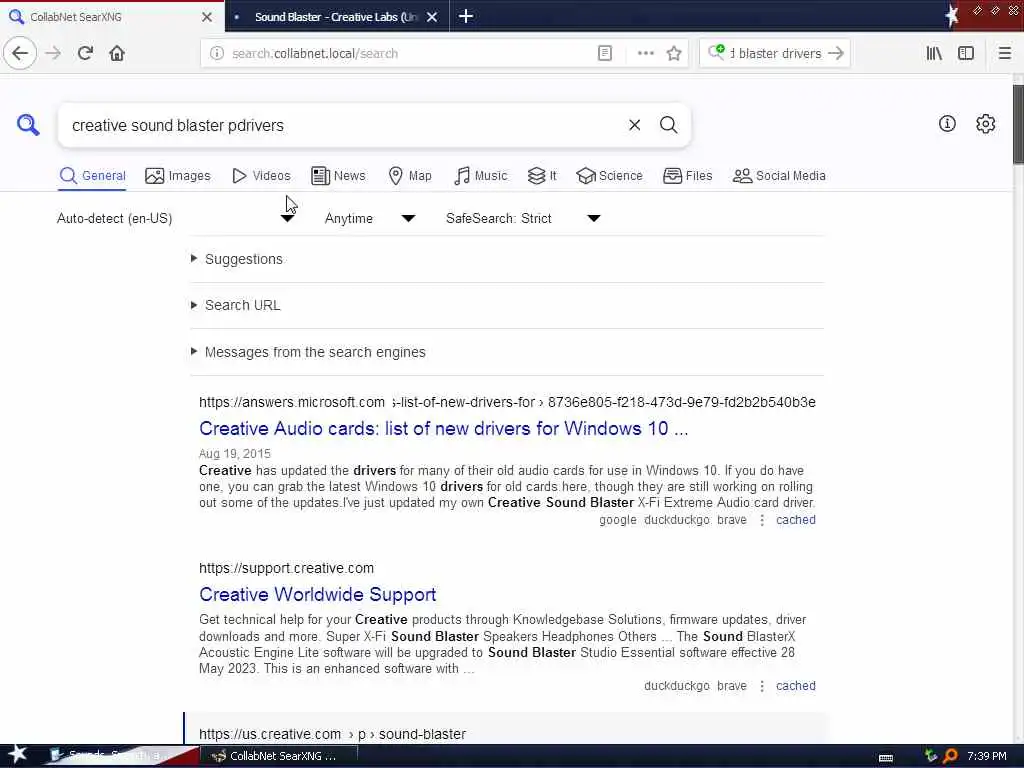Open a new browser tab

[466, 16]
